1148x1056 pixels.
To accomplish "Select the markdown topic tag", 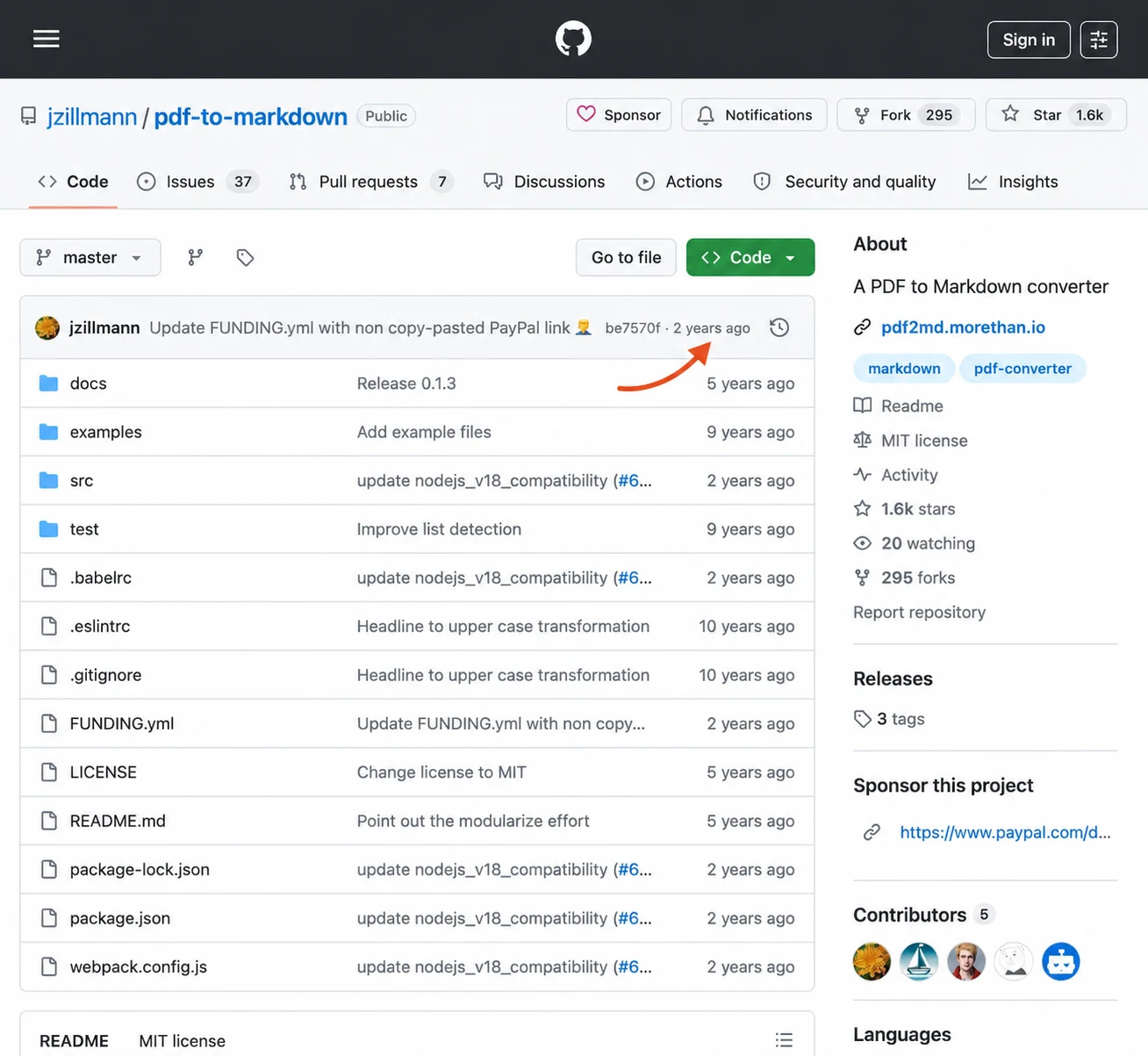I will 904,369.
